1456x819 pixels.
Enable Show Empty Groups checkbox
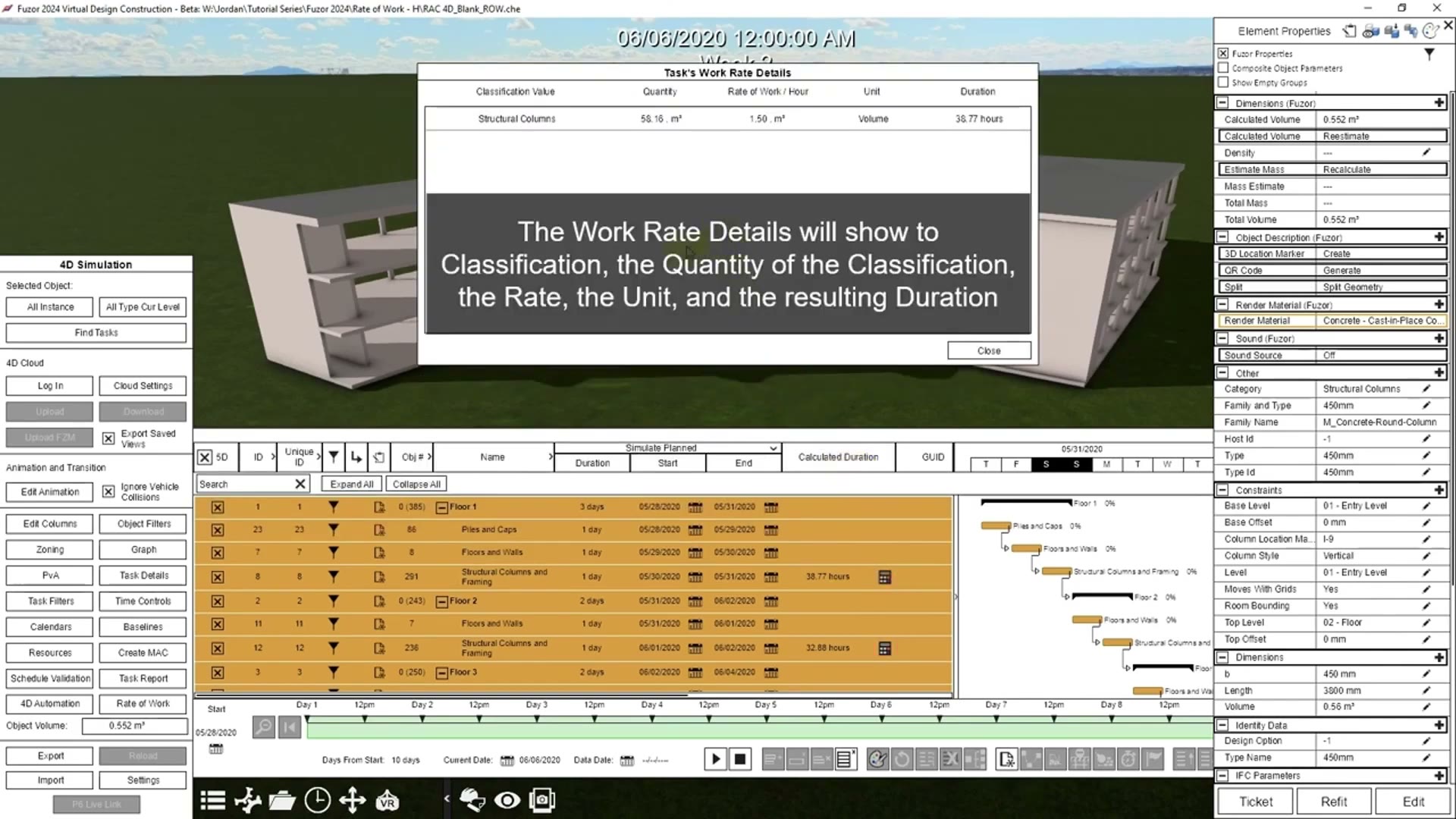pos(1223,82)
